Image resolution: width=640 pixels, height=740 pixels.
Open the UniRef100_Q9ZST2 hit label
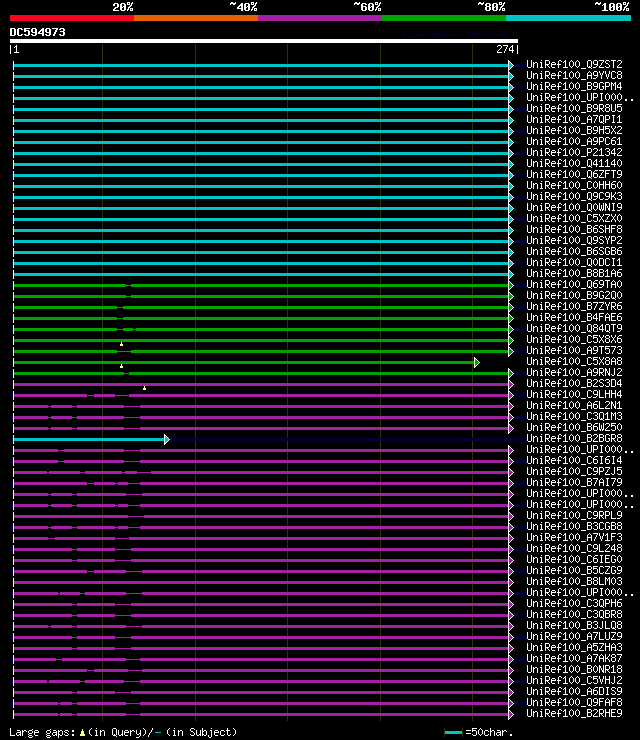coord(574,64)
